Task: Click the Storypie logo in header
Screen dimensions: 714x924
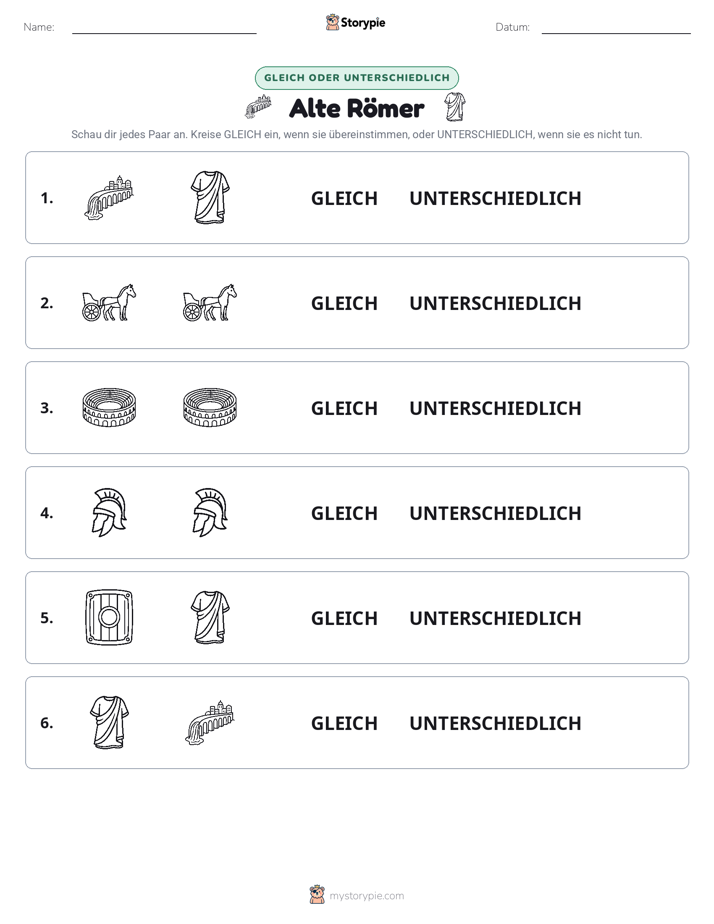Action: click(355, 22)
